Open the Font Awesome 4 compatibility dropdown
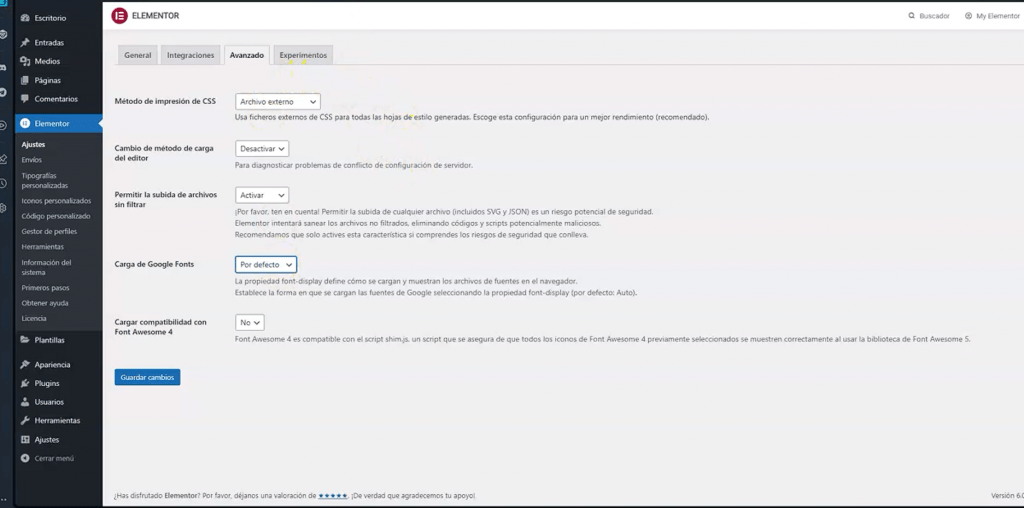 [249, 323]
